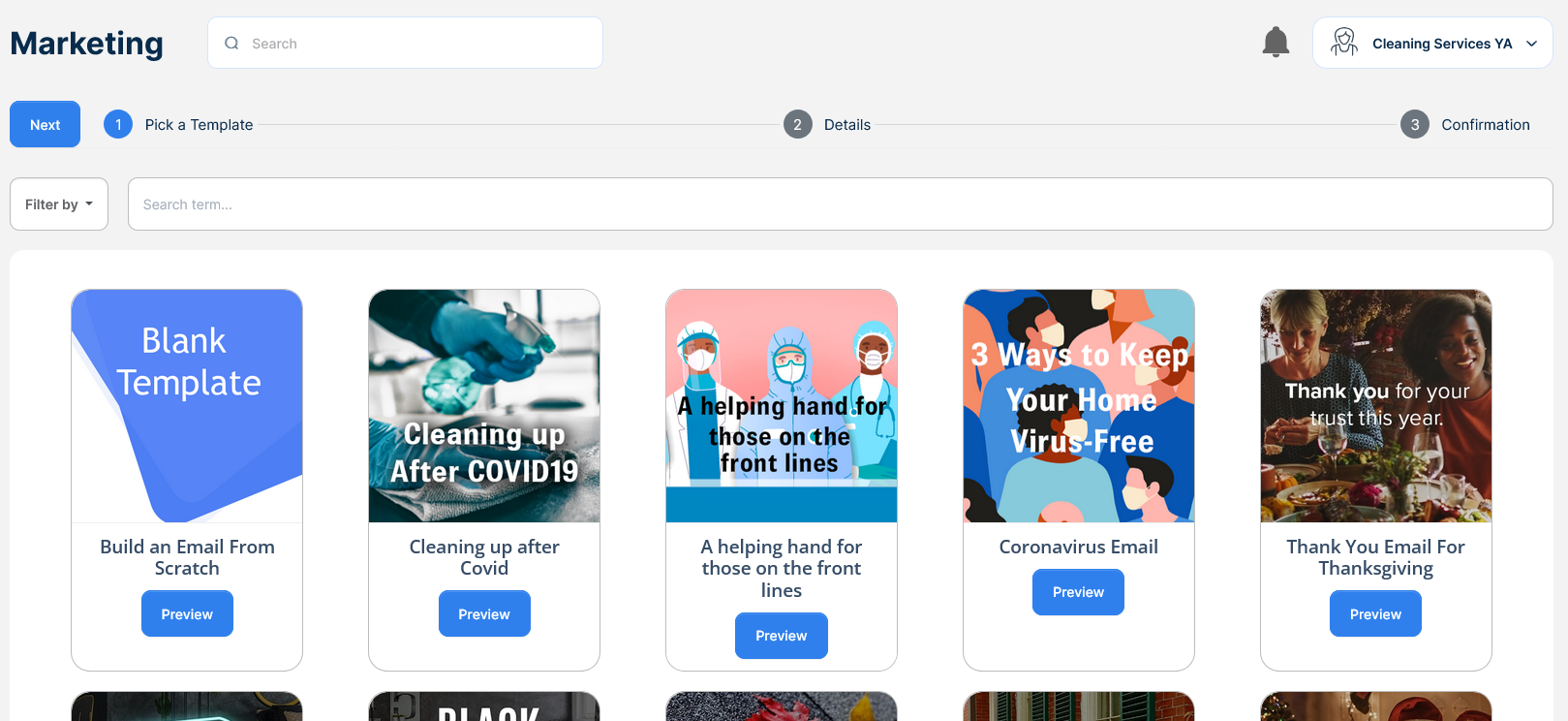Screen dimensions: 1568x721
Task: Select the Blank Template thumbnail
Action: coord(187,406)
